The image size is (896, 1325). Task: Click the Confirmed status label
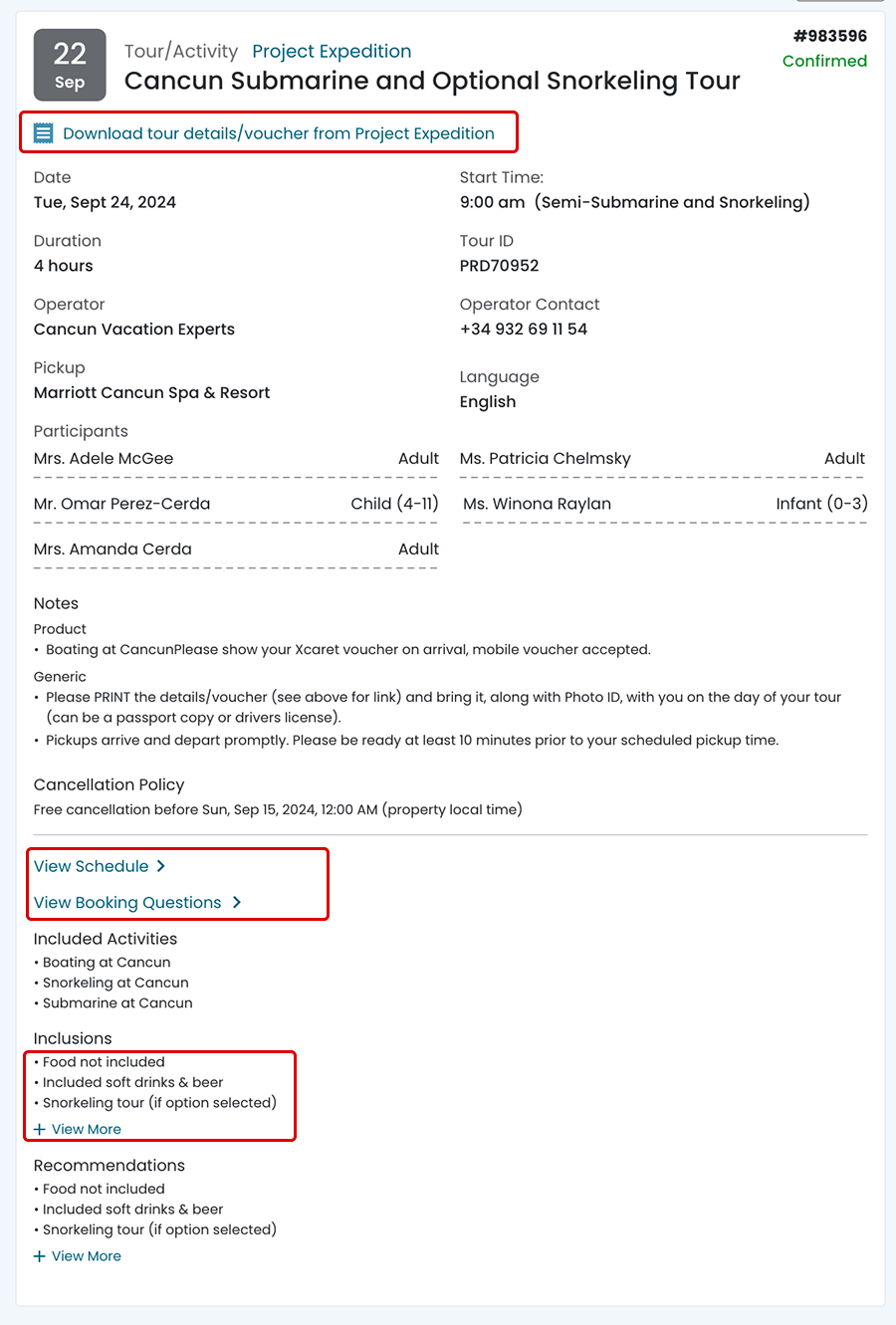824,61
